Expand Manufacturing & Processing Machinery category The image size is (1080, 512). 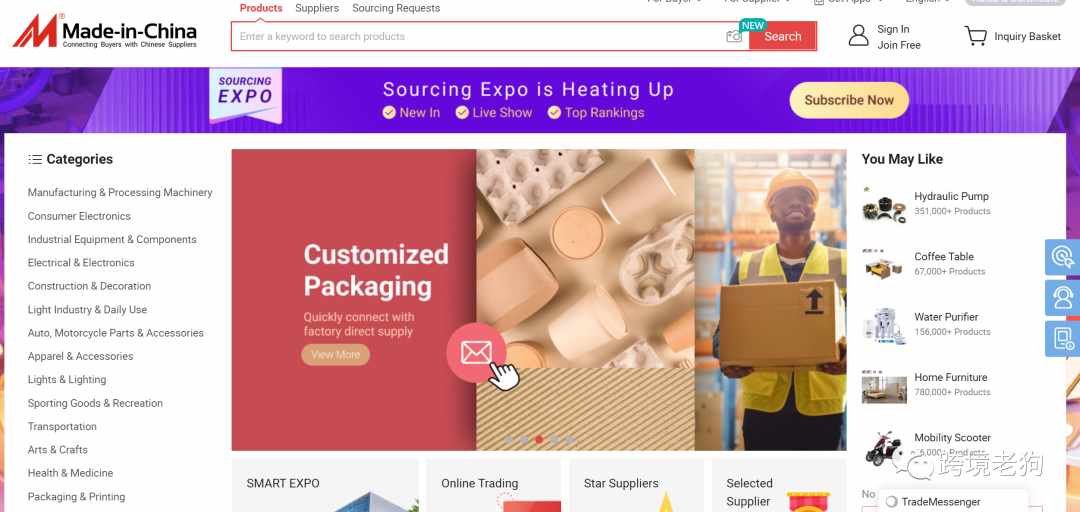[120, 192]
